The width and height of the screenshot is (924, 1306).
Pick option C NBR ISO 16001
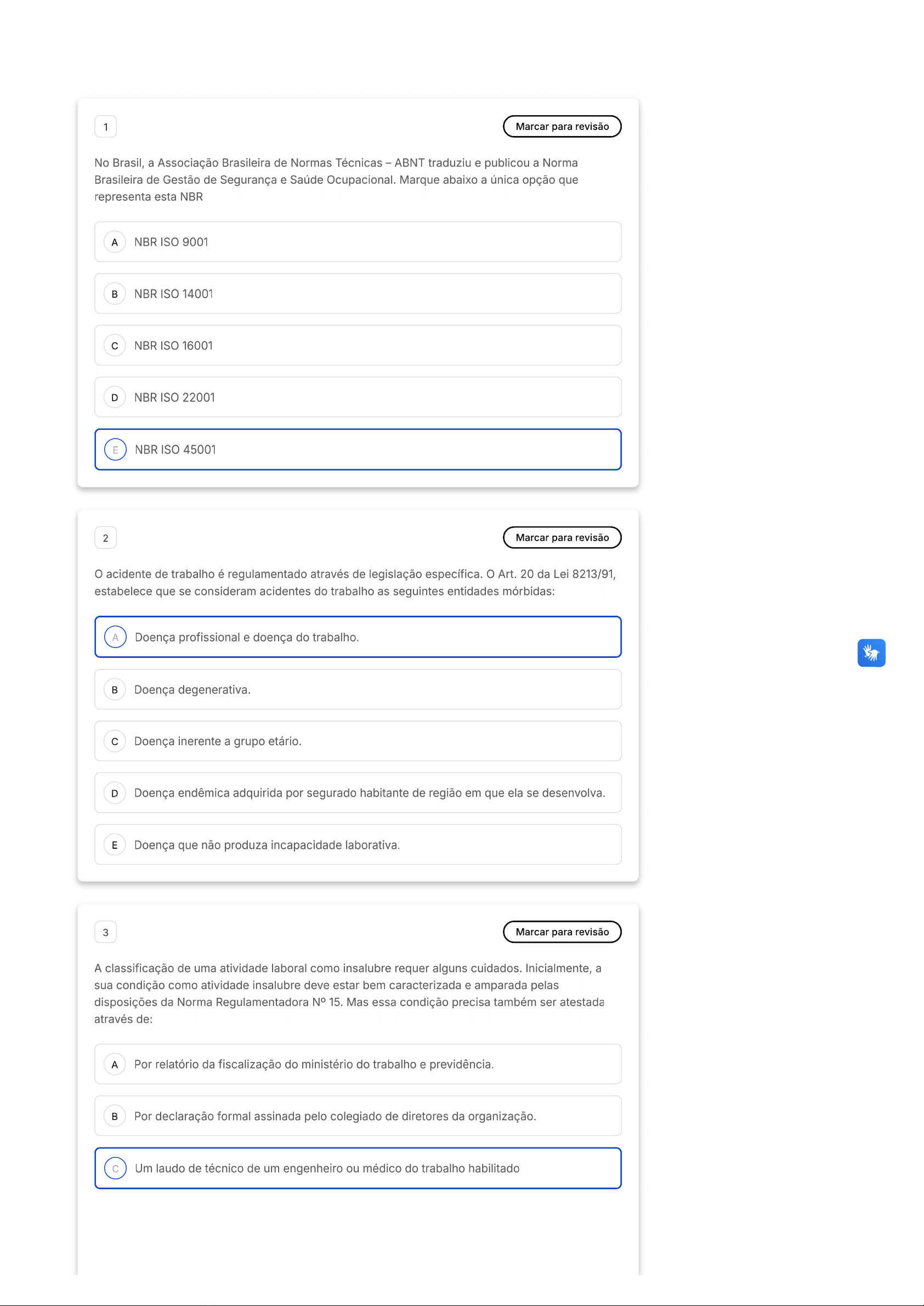tap(358, 345)
